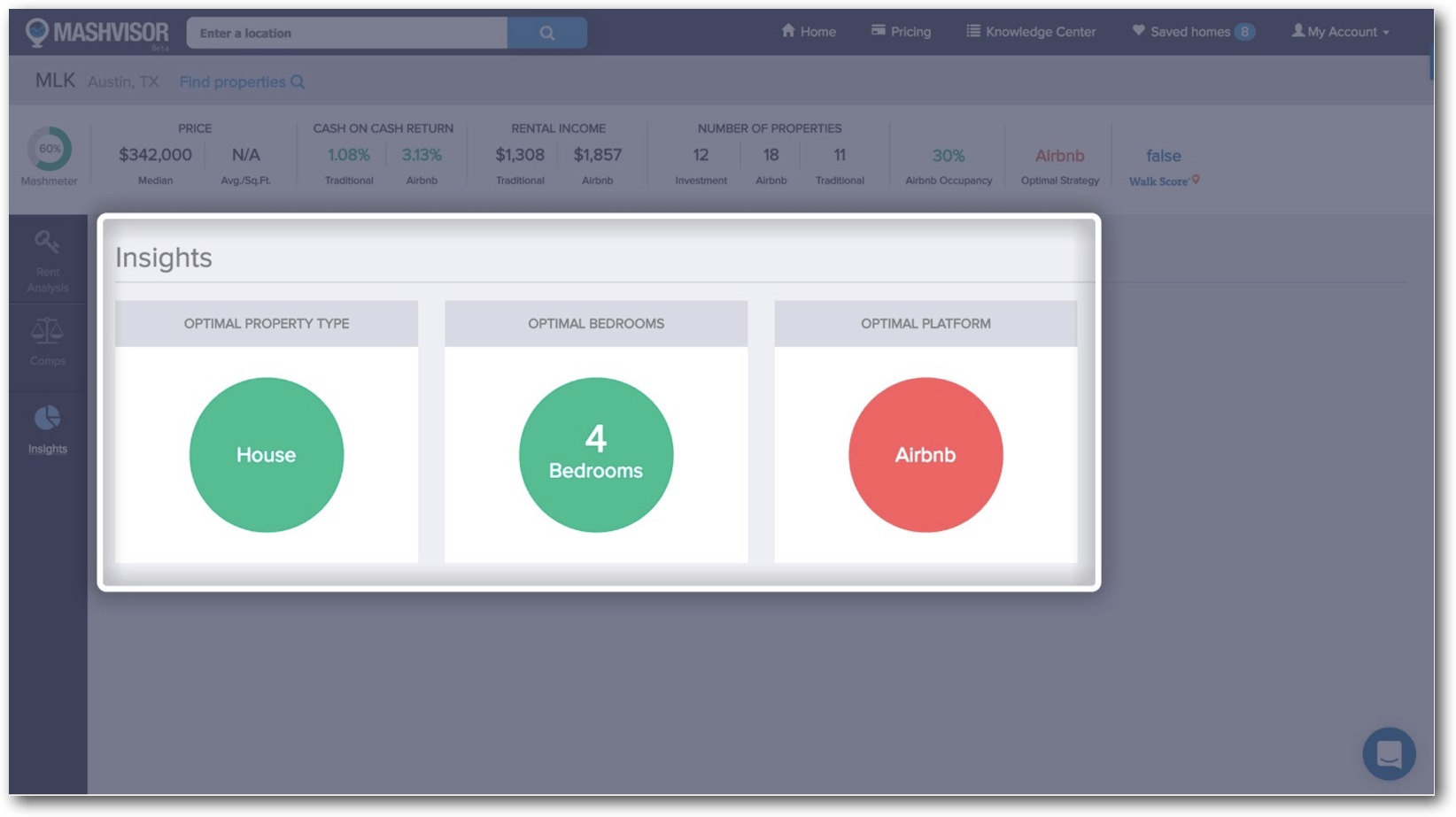The image size is (1456, 817).
Task: Click the OPTIMAL PROPERTY TYPE header
Action: [x=267, y=324]
